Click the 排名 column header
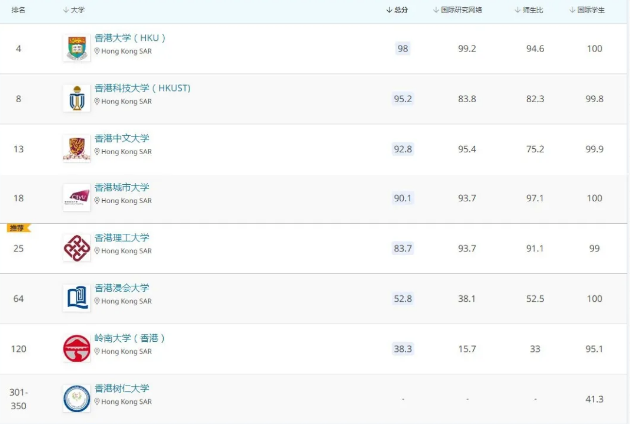This screenshot has width=630, height=424. pos(18,10)
